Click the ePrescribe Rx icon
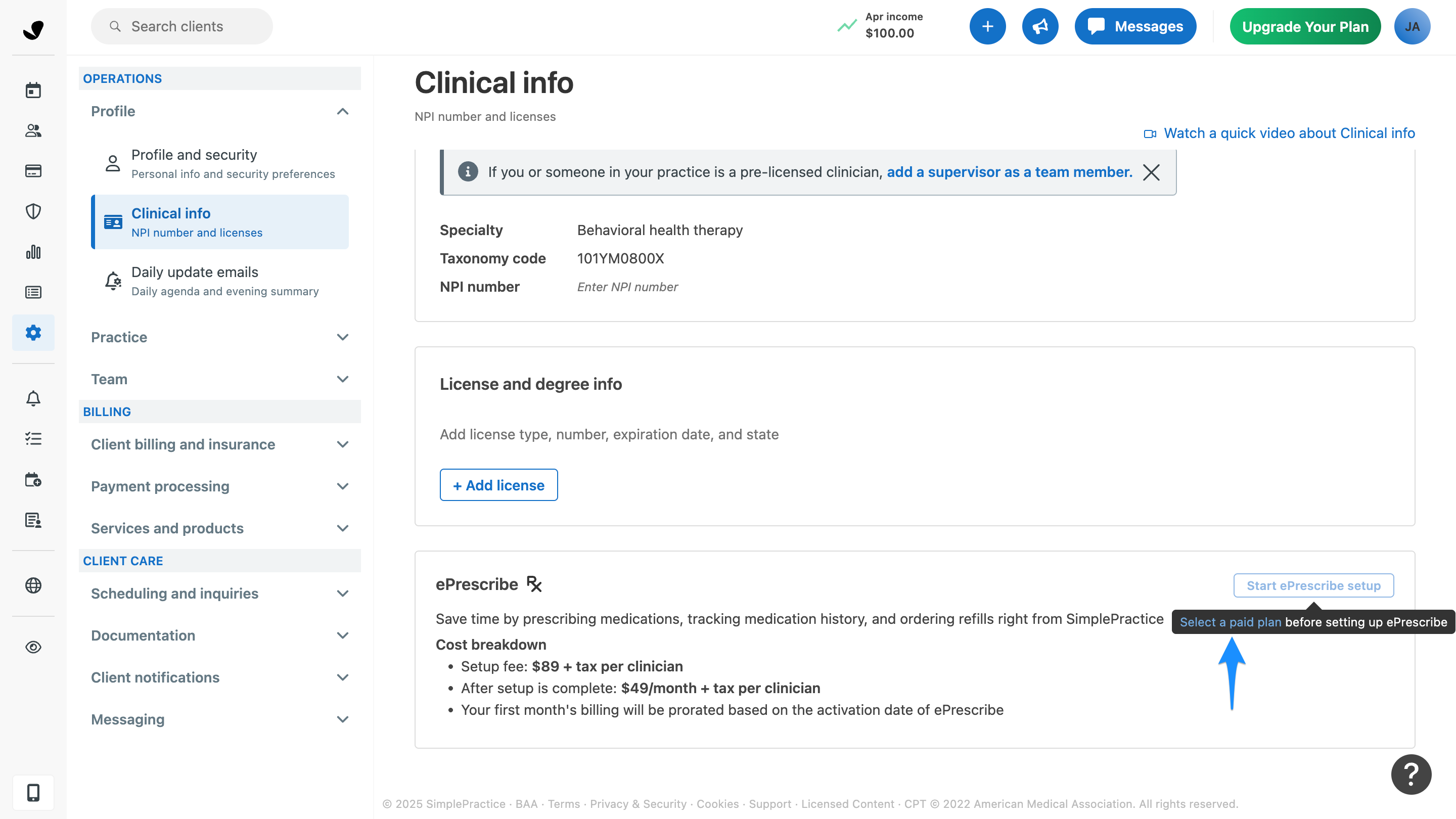 pos(533,584)
